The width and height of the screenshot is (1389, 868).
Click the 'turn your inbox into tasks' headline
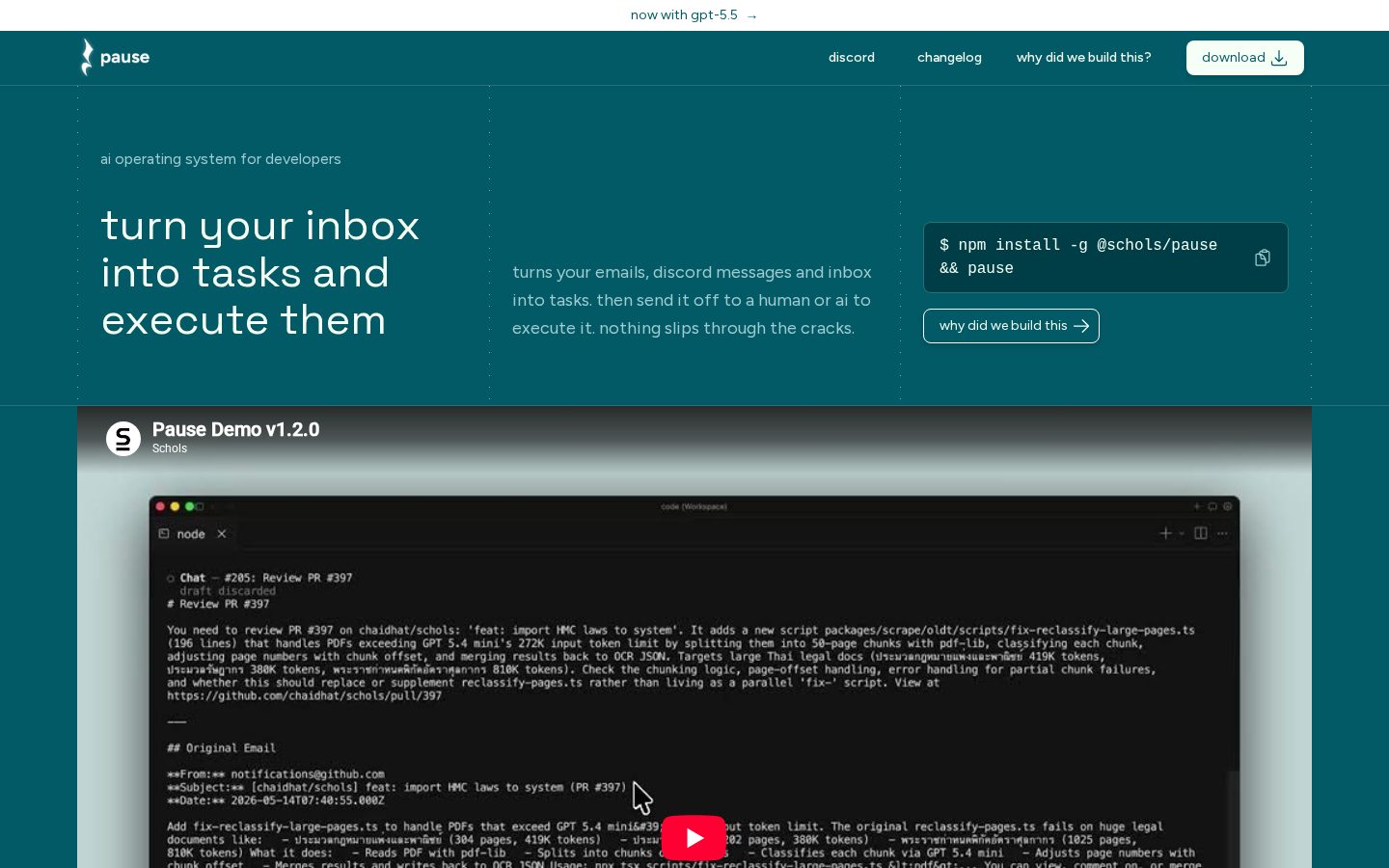(x=260, y=273)
